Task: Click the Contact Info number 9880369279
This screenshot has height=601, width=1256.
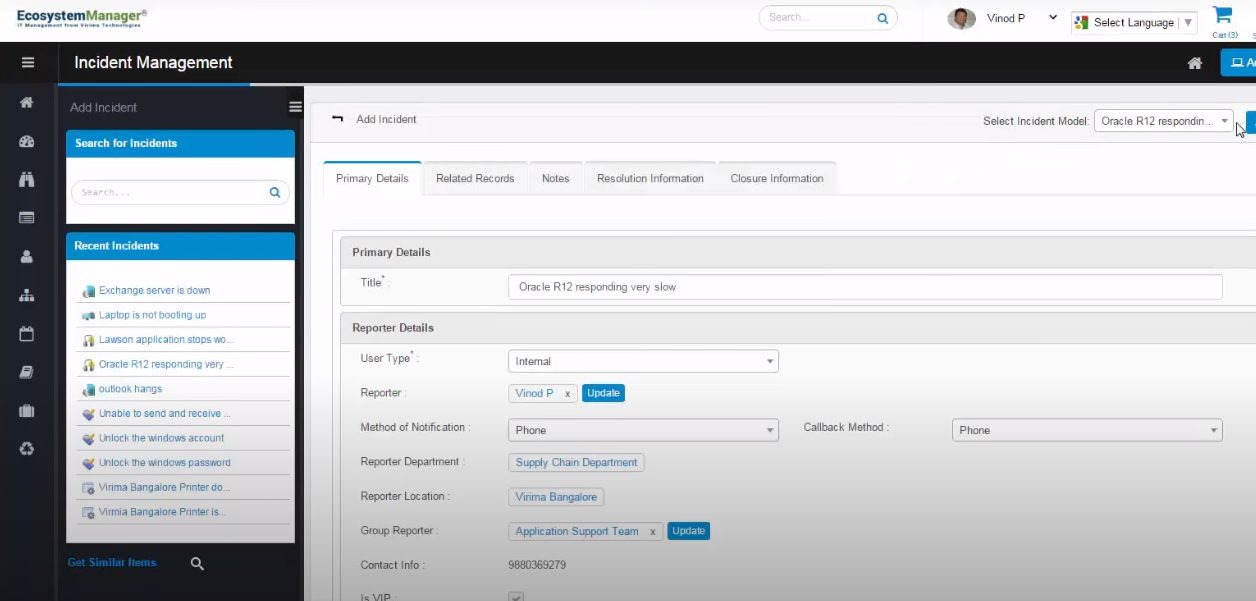Action: click(x=537, y=565)
